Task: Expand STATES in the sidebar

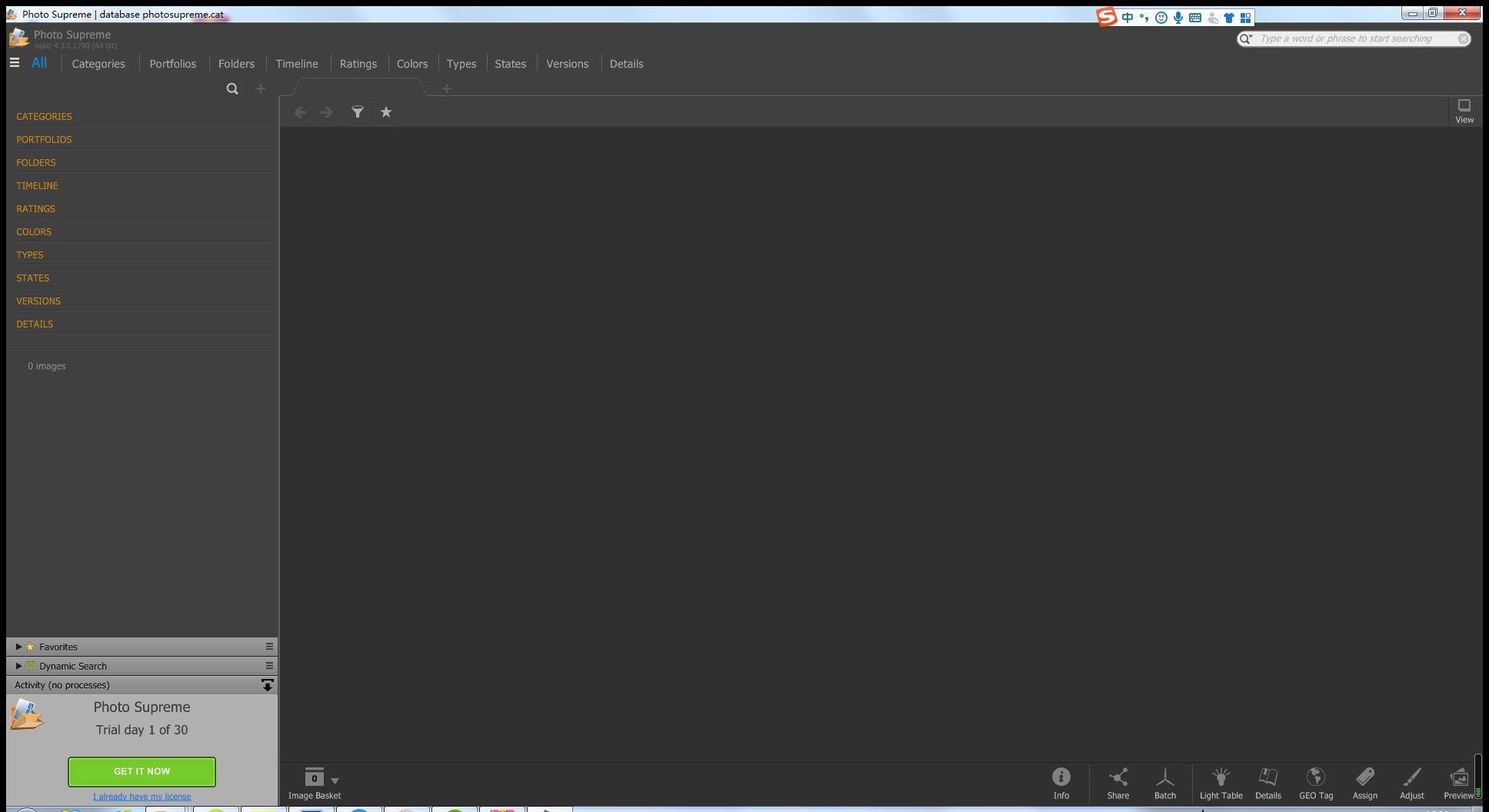Action: pyautogui.click(x=32, y=278)
